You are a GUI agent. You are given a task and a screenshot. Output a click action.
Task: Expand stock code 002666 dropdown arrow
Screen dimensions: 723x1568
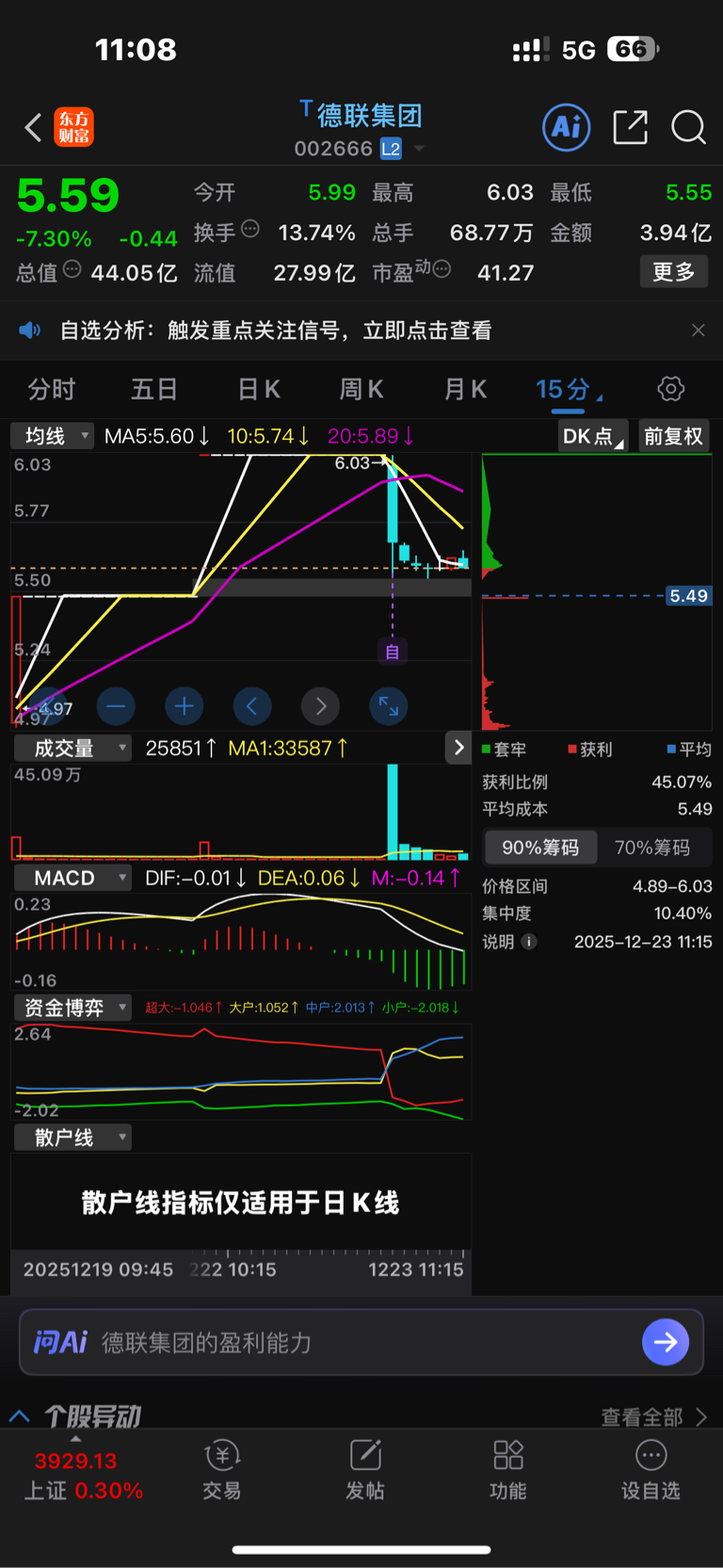pos(420,149)
